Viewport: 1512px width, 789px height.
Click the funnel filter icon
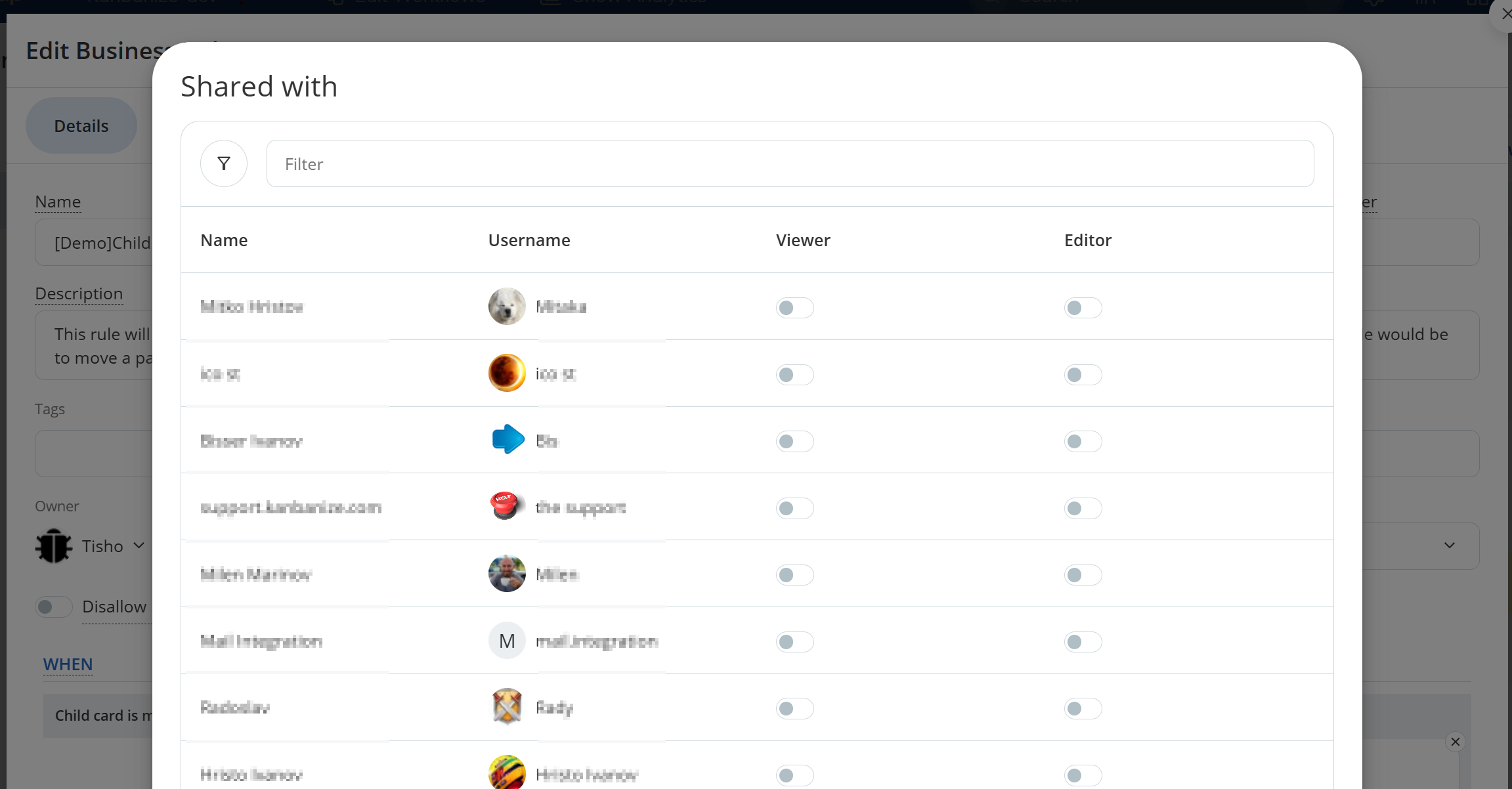pos(224,163)
